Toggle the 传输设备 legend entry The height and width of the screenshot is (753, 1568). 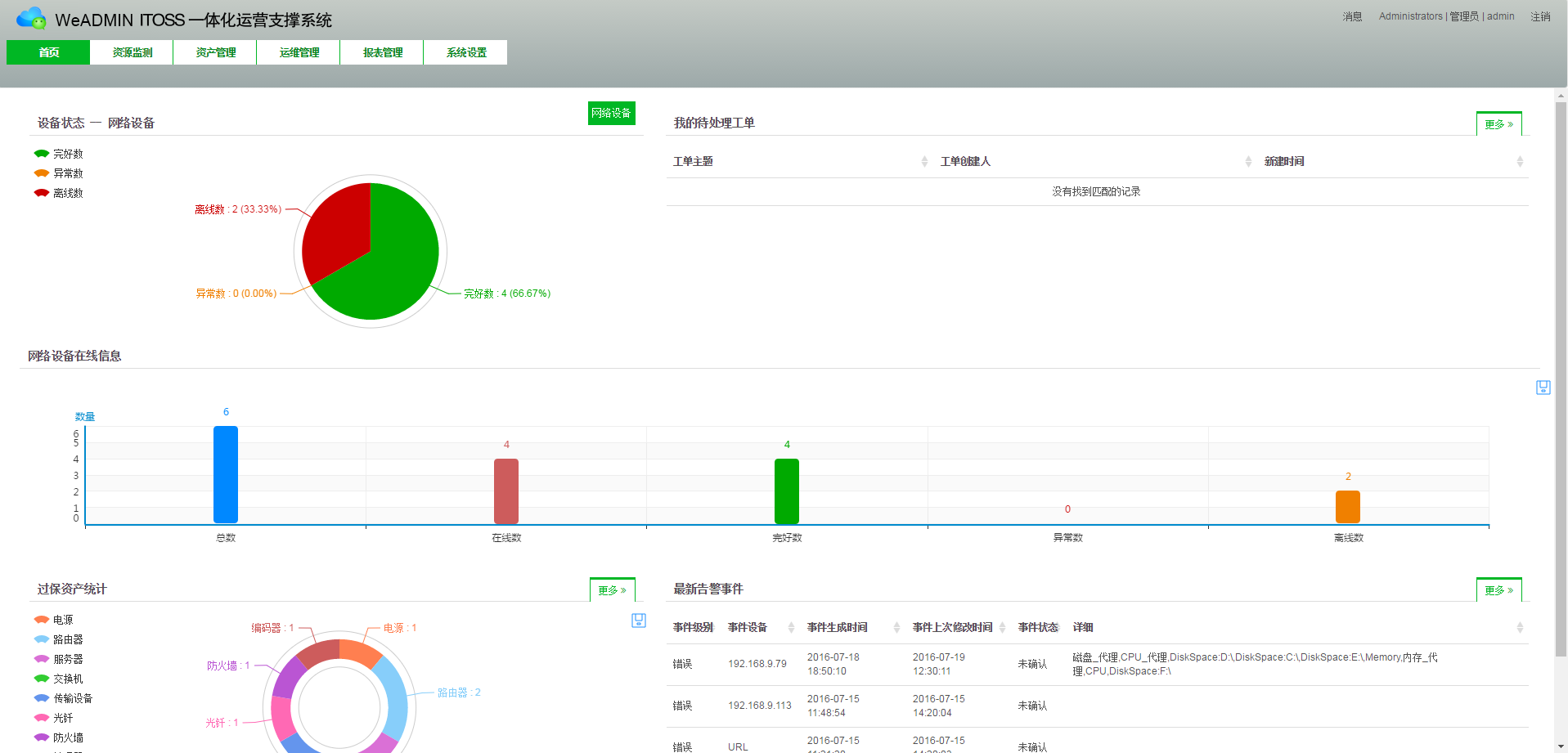64,698
